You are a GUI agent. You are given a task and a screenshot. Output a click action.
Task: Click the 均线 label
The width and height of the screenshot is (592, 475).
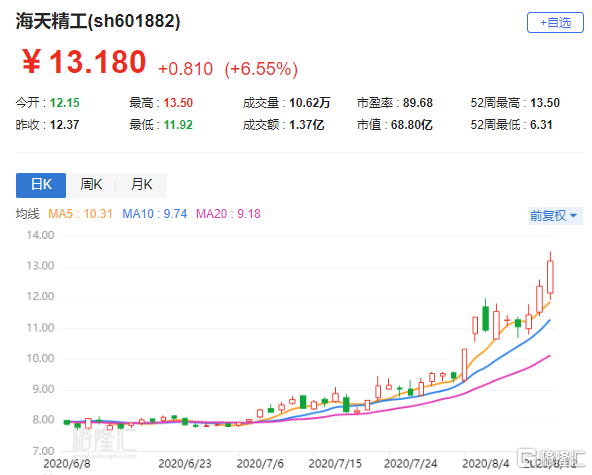coord(28,214)
